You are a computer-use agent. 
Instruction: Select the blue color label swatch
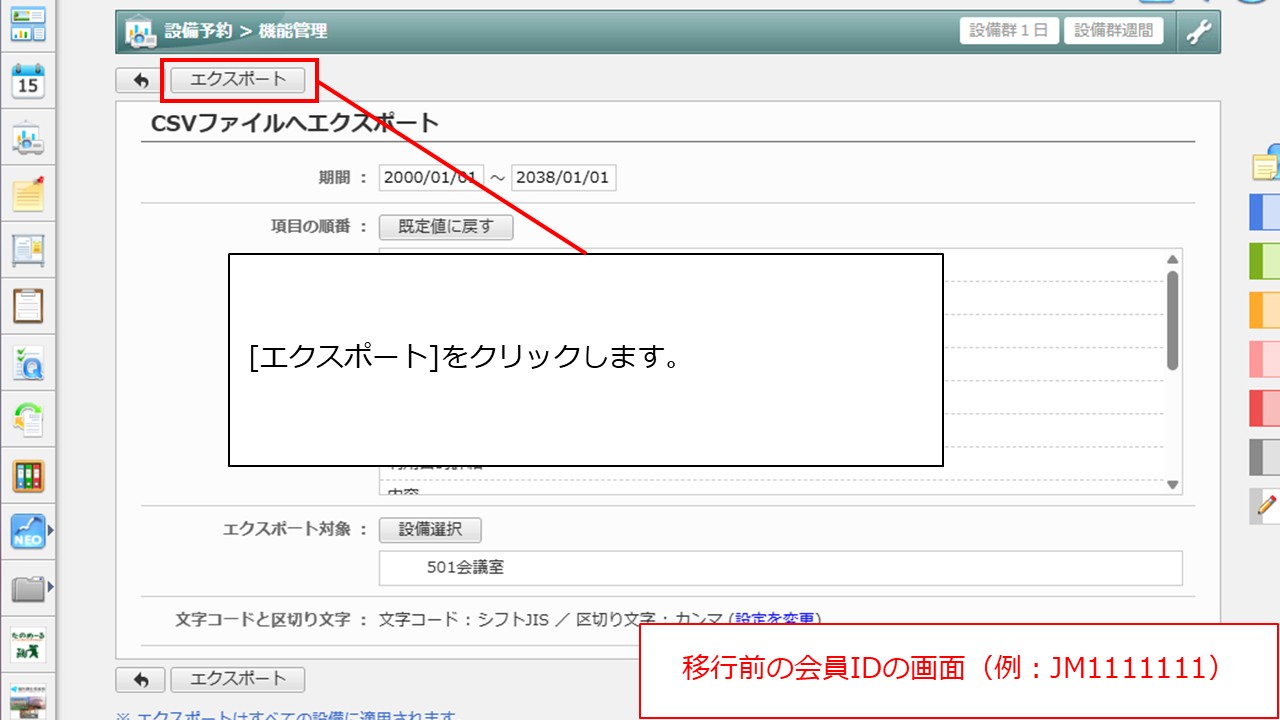[1265, 212]
